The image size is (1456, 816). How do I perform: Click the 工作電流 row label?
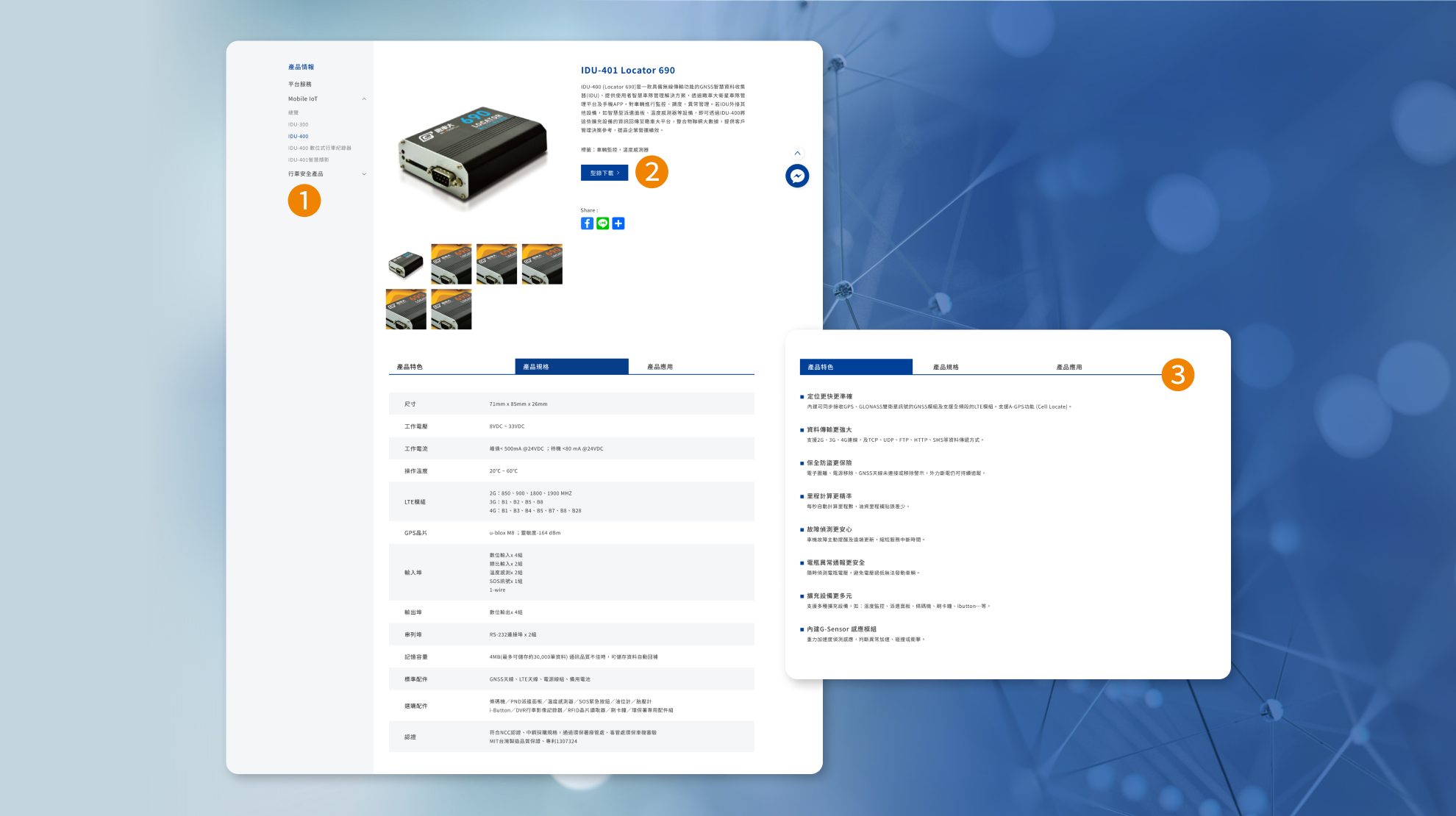coord(415,448)
